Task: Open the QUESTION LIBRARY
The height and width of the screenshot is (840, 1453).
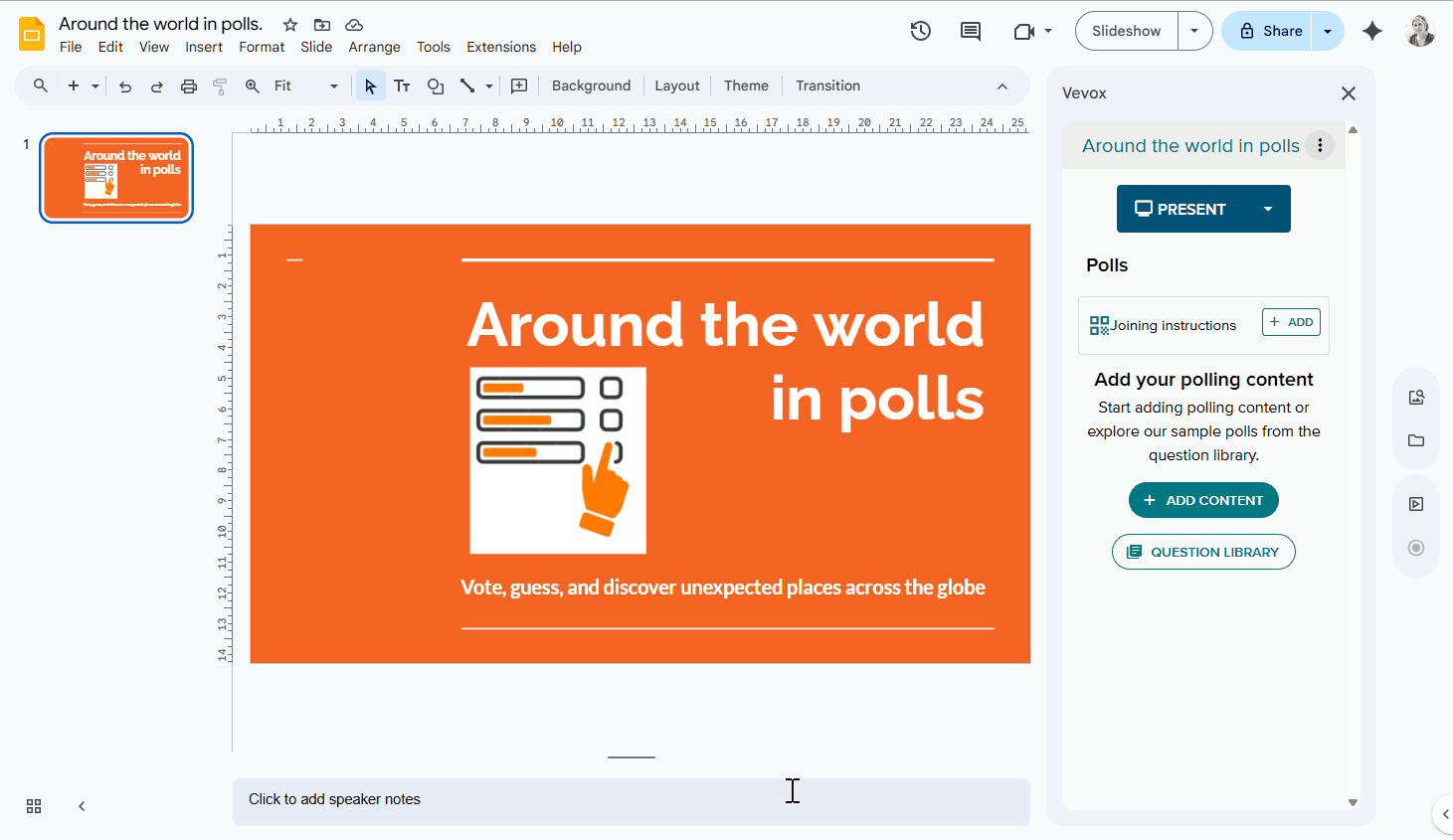Action: 1203,552
